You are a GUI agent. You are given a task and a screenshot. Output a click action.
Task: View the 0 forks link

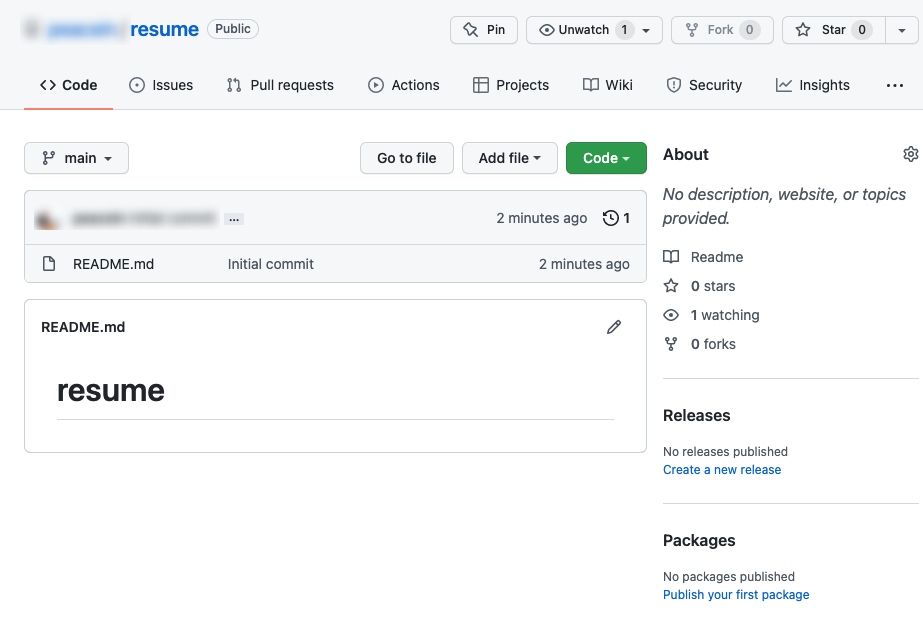pyautogui.click(x=713, y=344)
